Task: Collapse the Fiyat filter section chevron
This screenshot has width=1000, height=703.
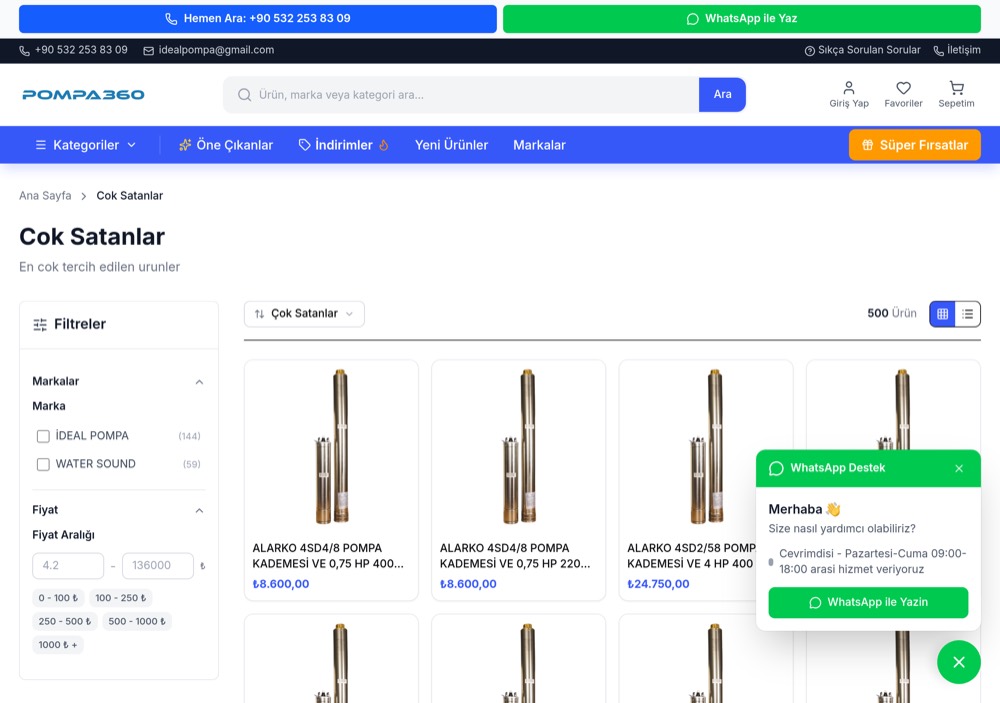Action: point(199,510)
